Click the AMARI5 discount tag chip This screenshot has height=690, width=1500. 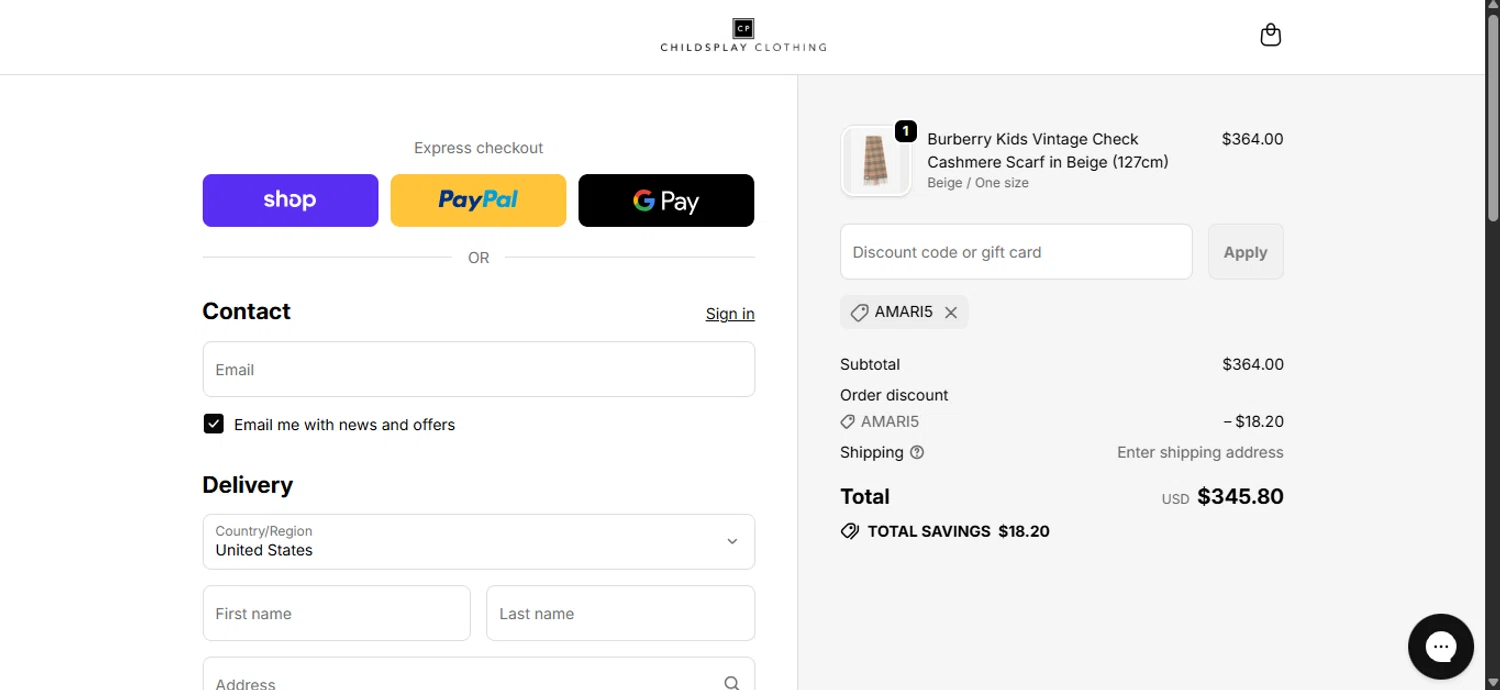pyautogui.click(x=904, y=312)
